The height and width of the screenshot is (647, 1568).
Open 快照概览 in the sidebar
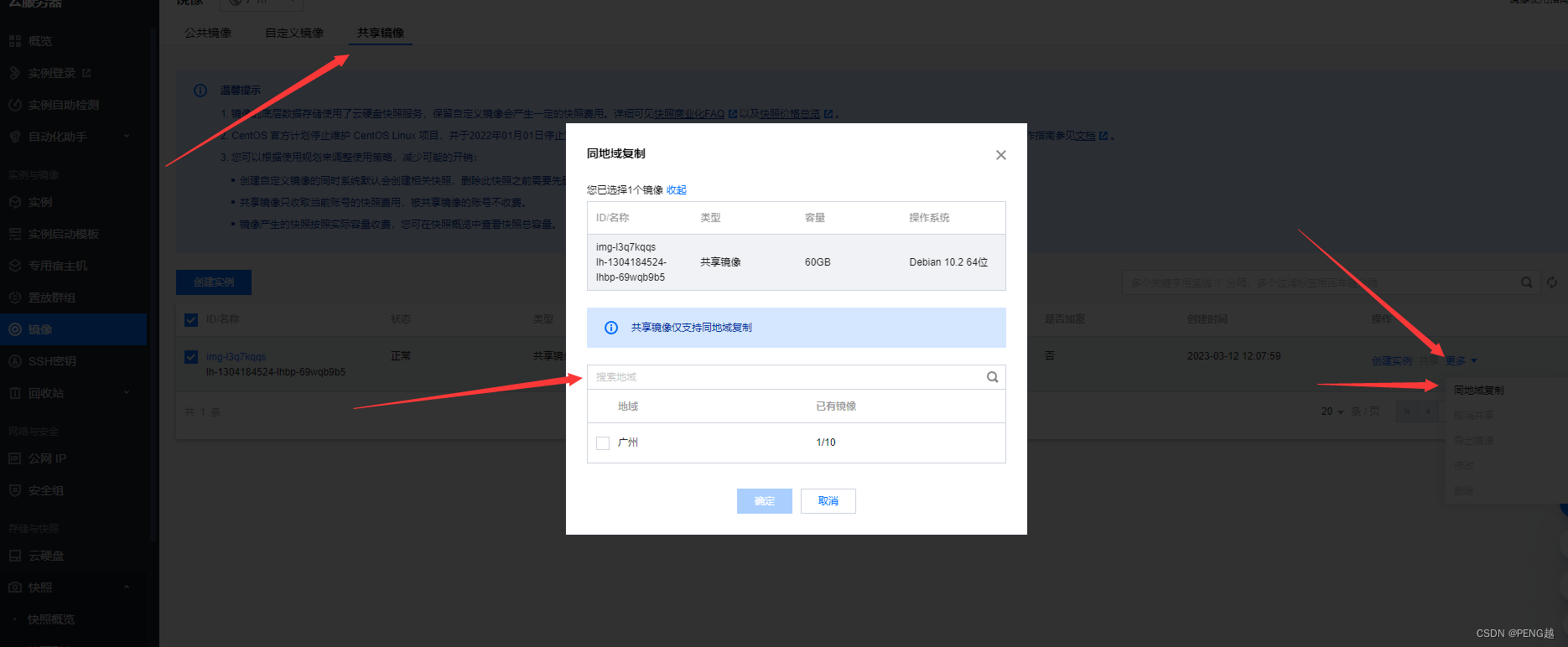click(51, 619)
